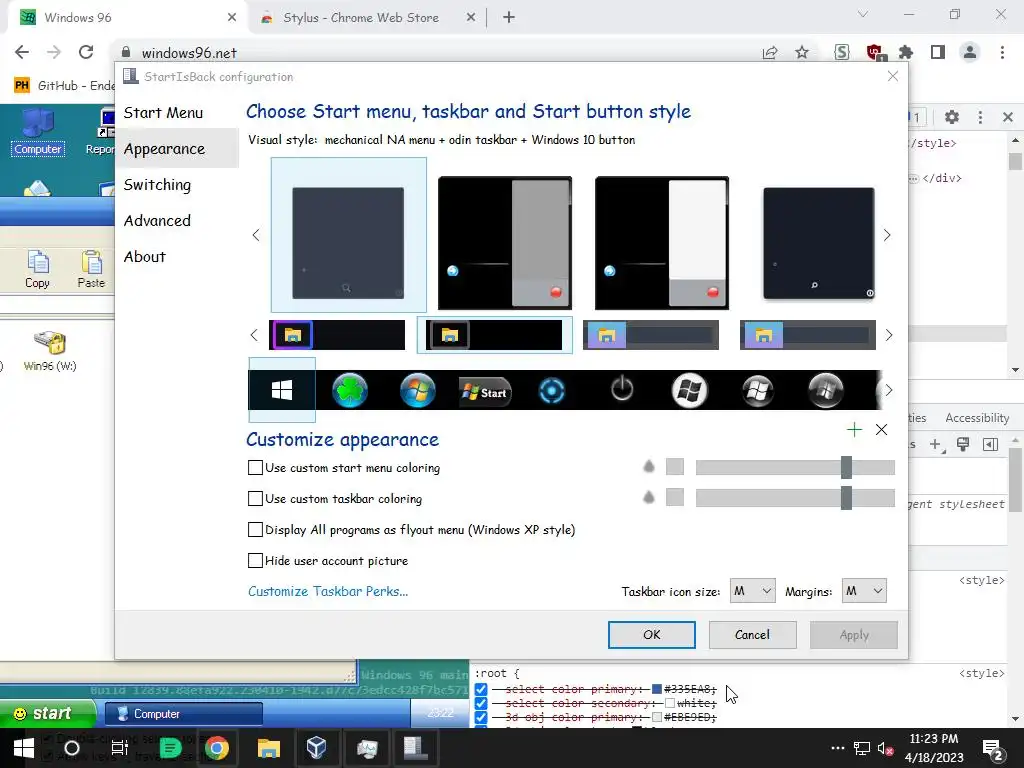Choose the blue ring target start button
This screenshot has height=768, width=1024.
click(552, 391)
